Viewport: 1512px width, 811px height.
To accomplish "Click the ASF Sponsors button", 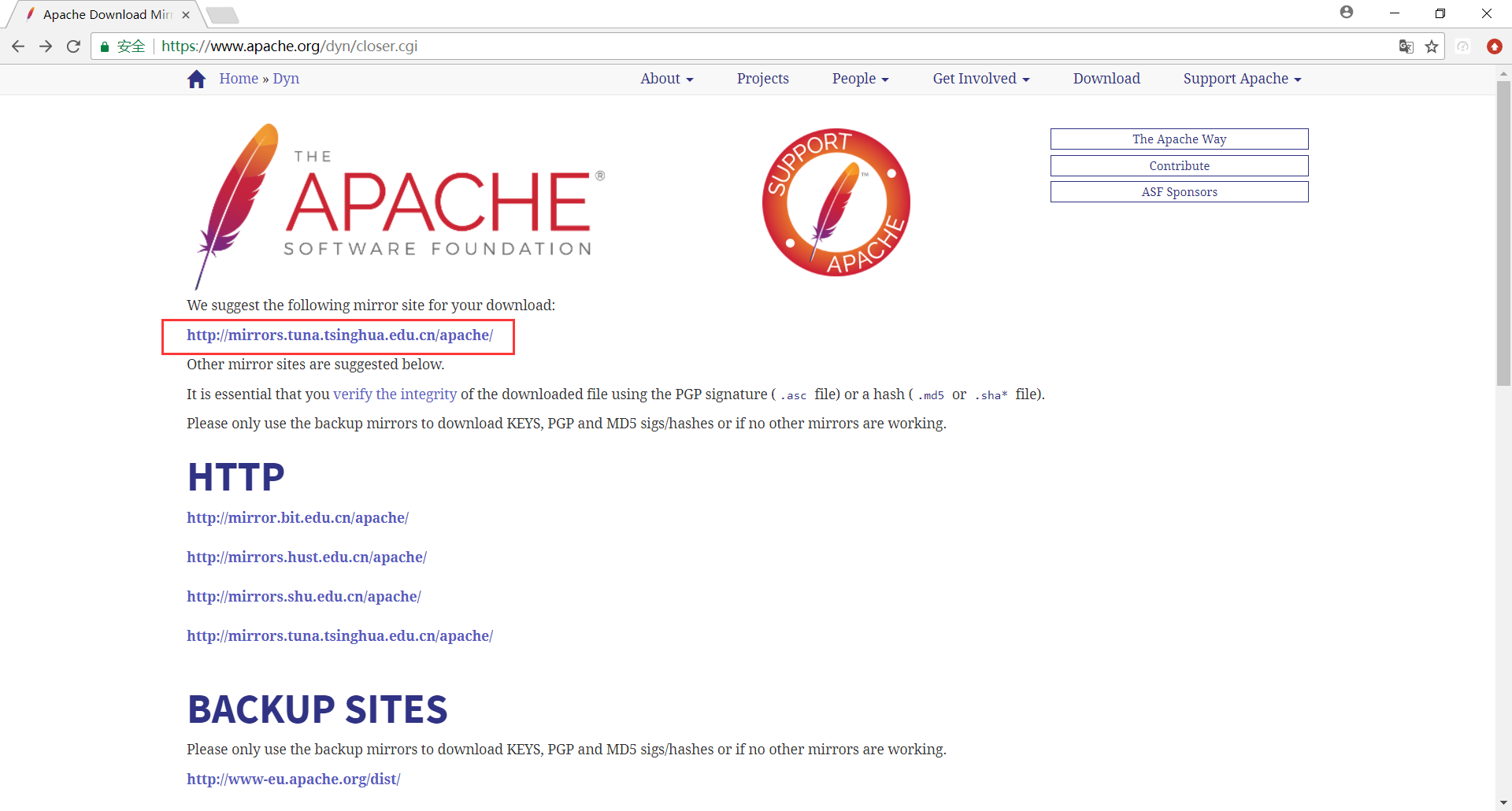I will [1179, 192].
